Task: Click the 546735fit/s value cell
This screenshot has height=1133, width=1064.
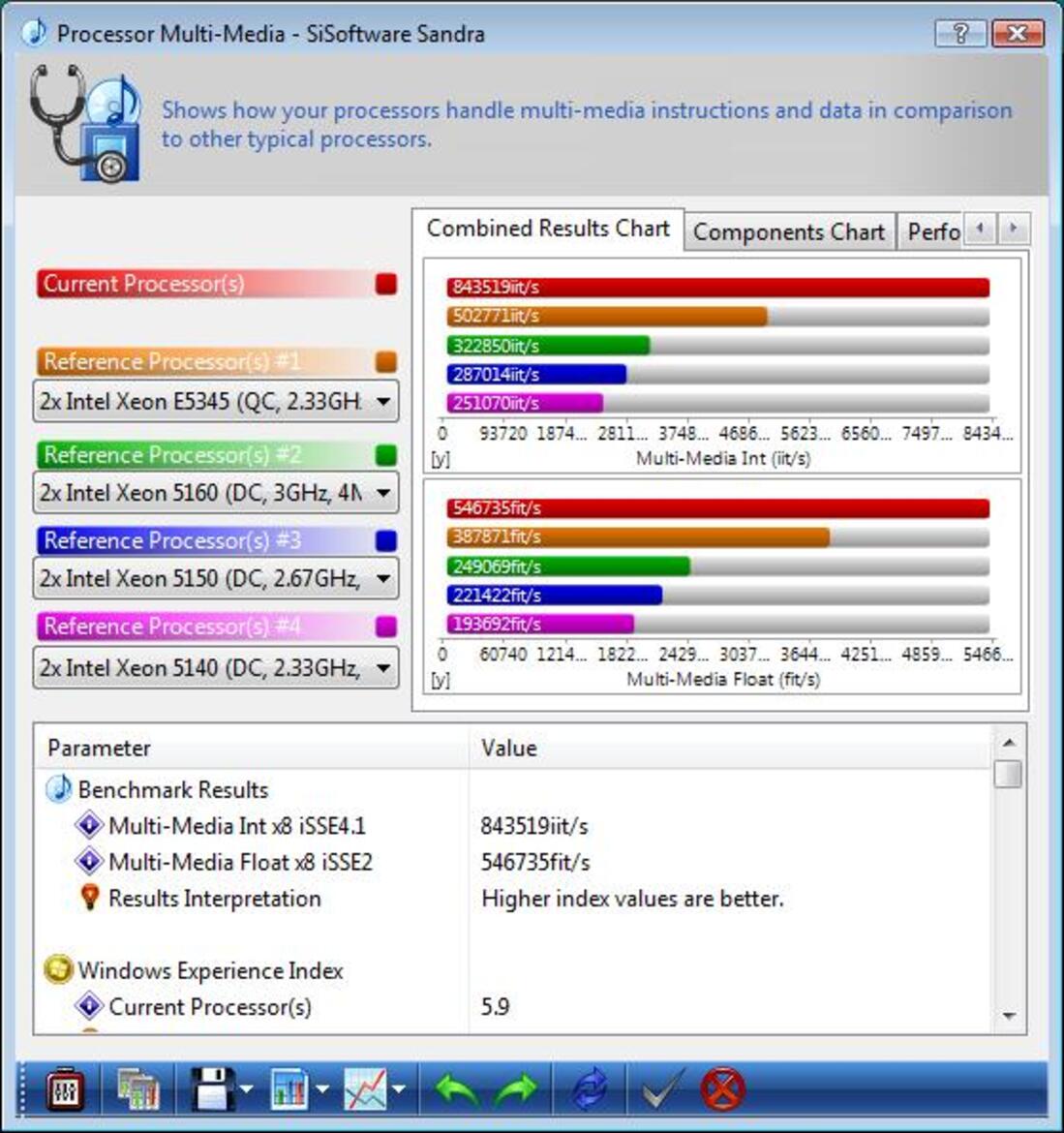Action: pos(535,862)
